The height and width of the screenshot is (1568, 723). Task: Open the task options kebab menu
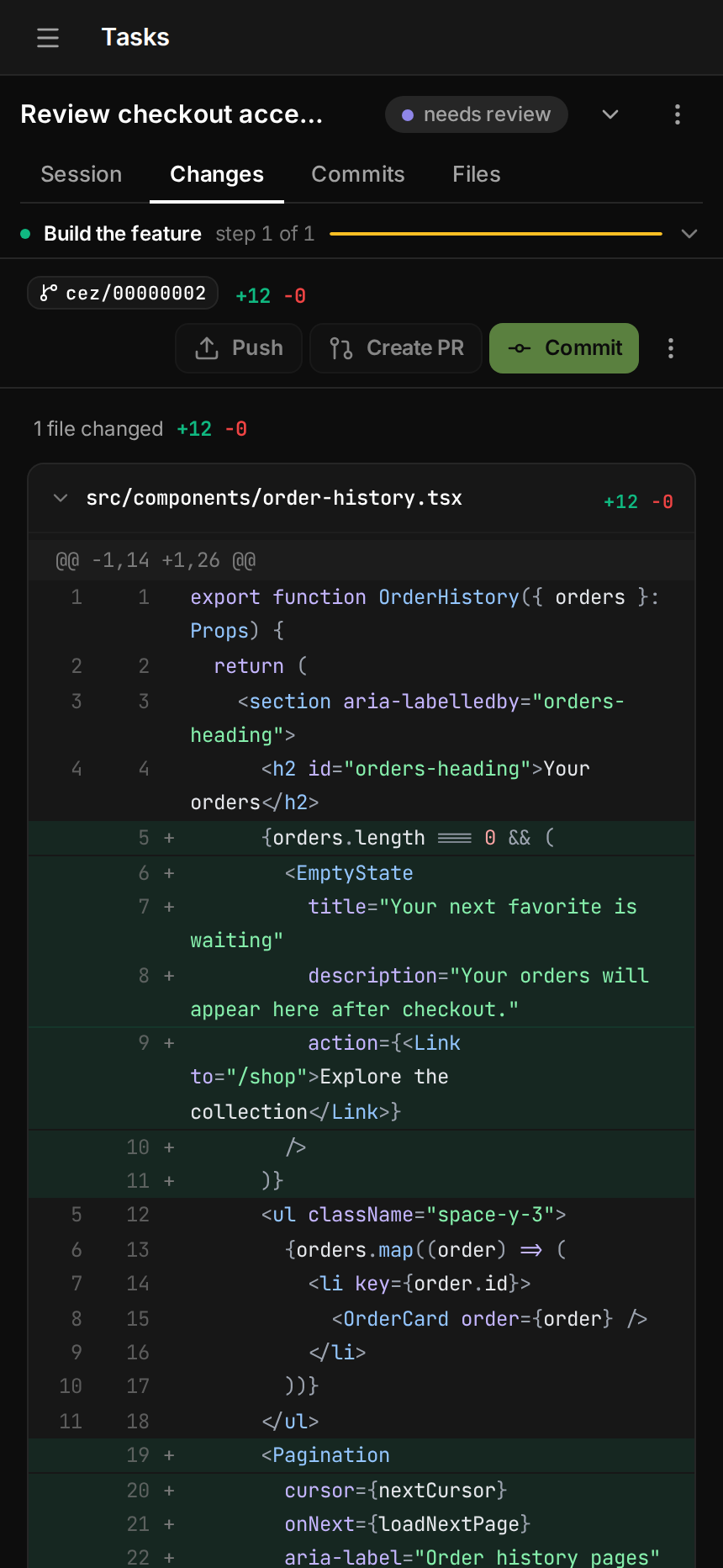[x=678, y=114]
